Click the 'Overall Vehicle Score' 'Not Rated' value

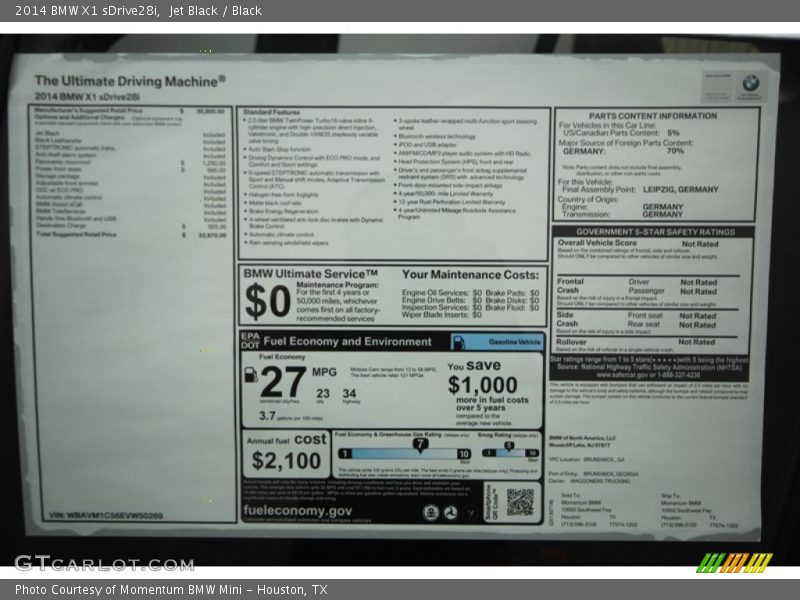pyautogui.click(x=699, y=244)
